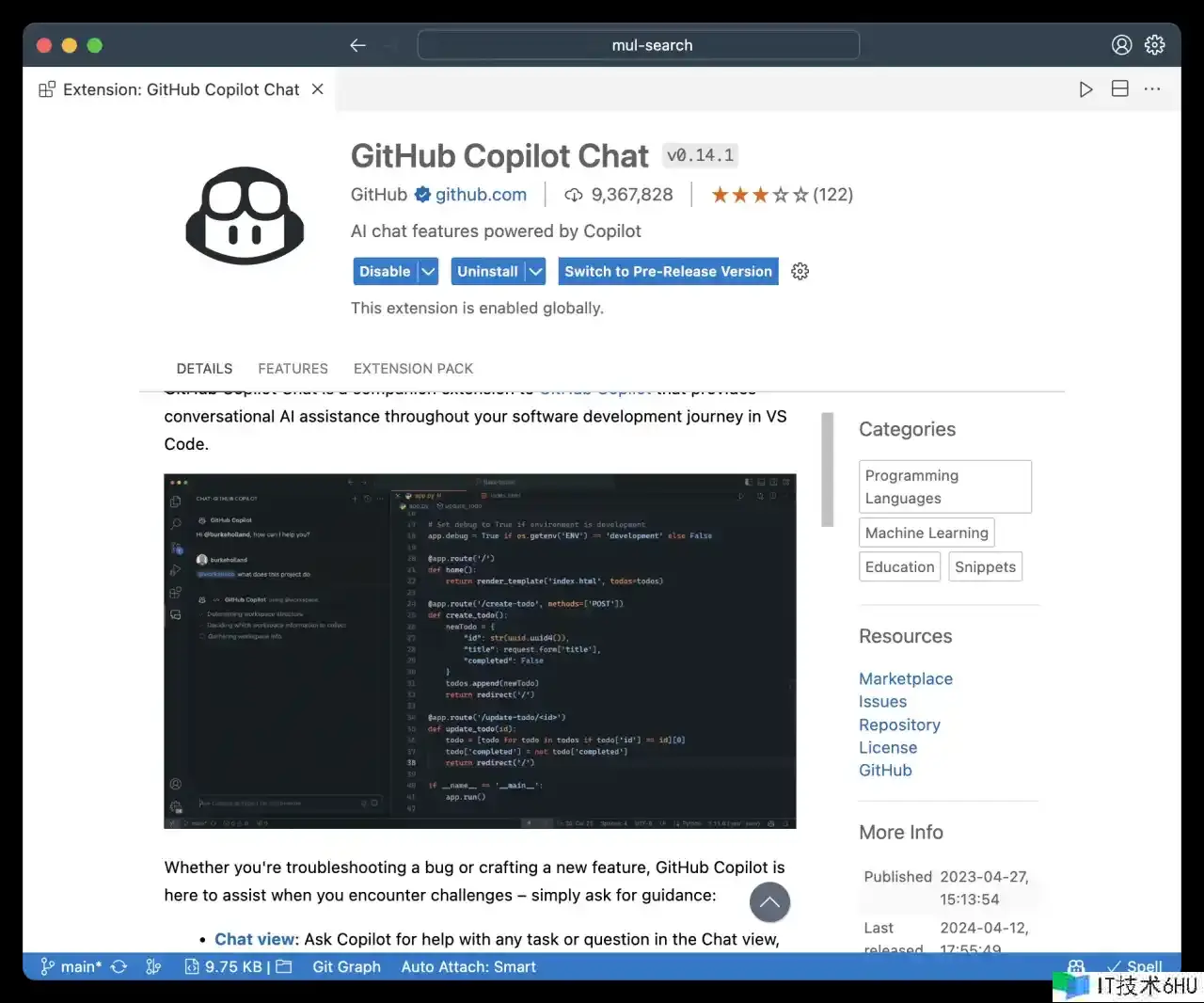
Task: Click the Git Graph status bar item
Action: (x=346, y=966)
